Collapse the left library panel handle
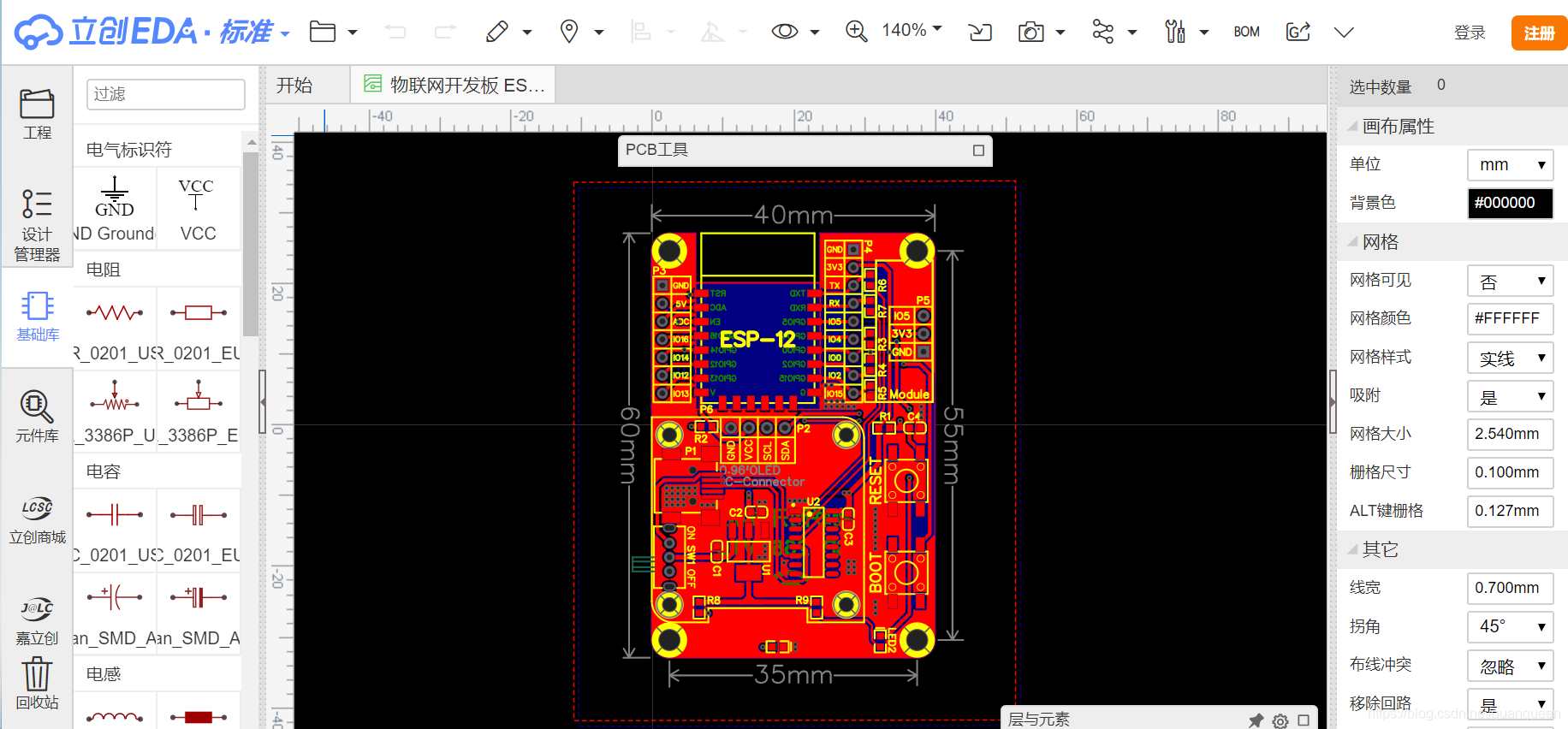 [263, 400]
